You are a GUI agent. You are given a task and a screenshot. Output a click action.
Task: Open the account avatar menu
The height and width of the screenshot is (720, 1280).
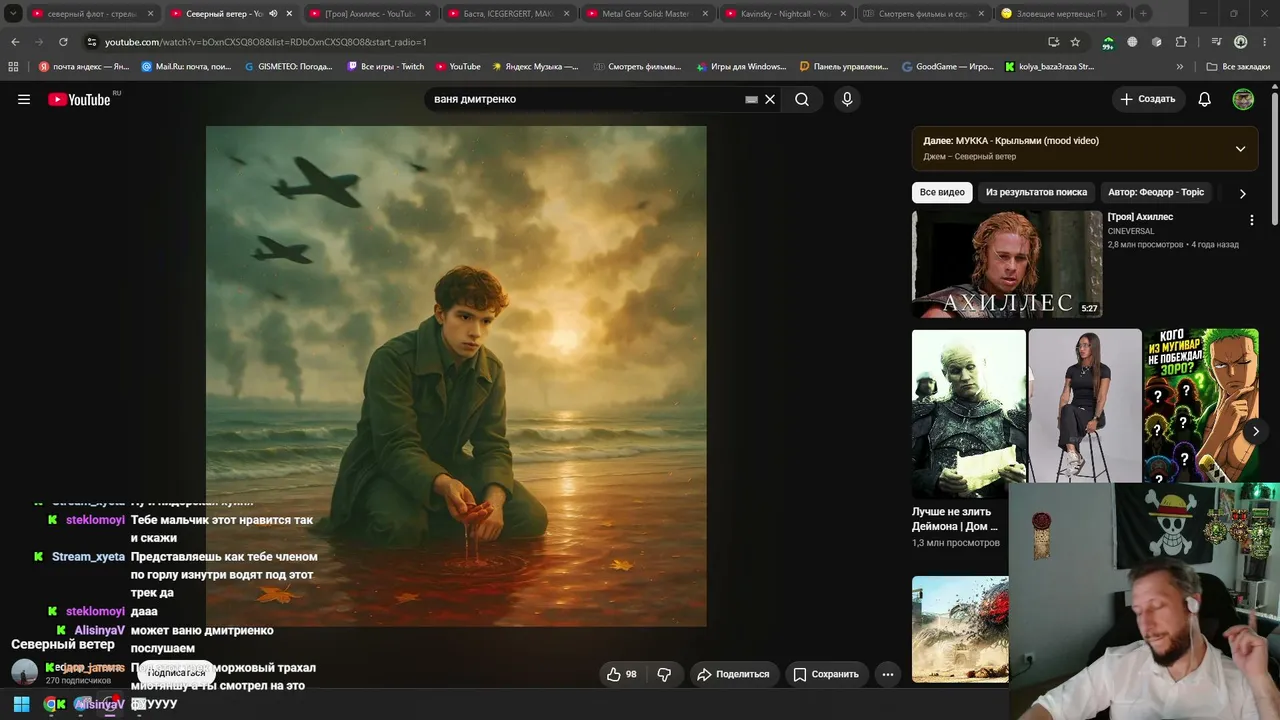(x=1243, y=99)
